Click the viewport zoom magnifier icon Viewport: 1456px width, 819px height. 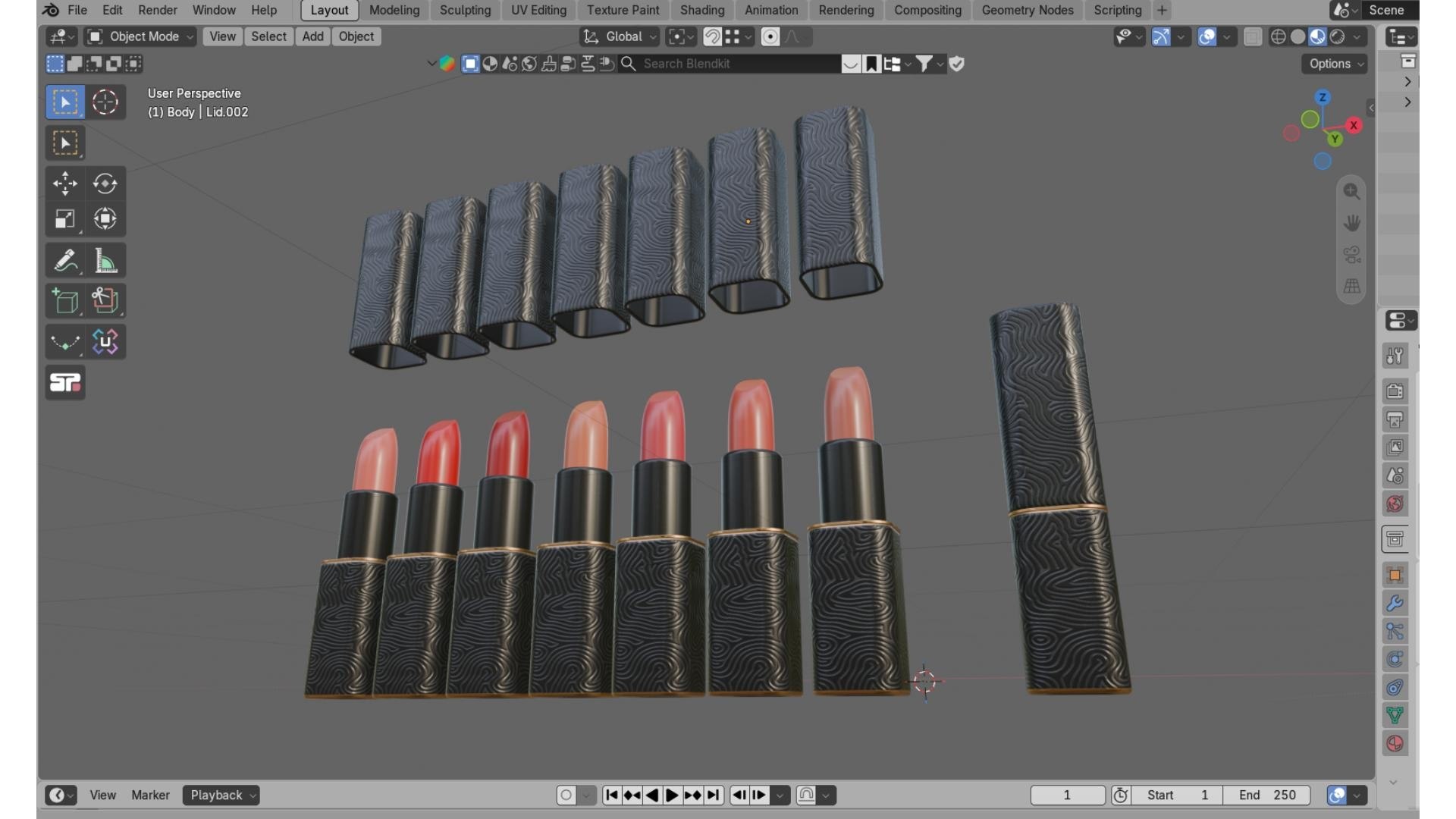(1351, 192)
